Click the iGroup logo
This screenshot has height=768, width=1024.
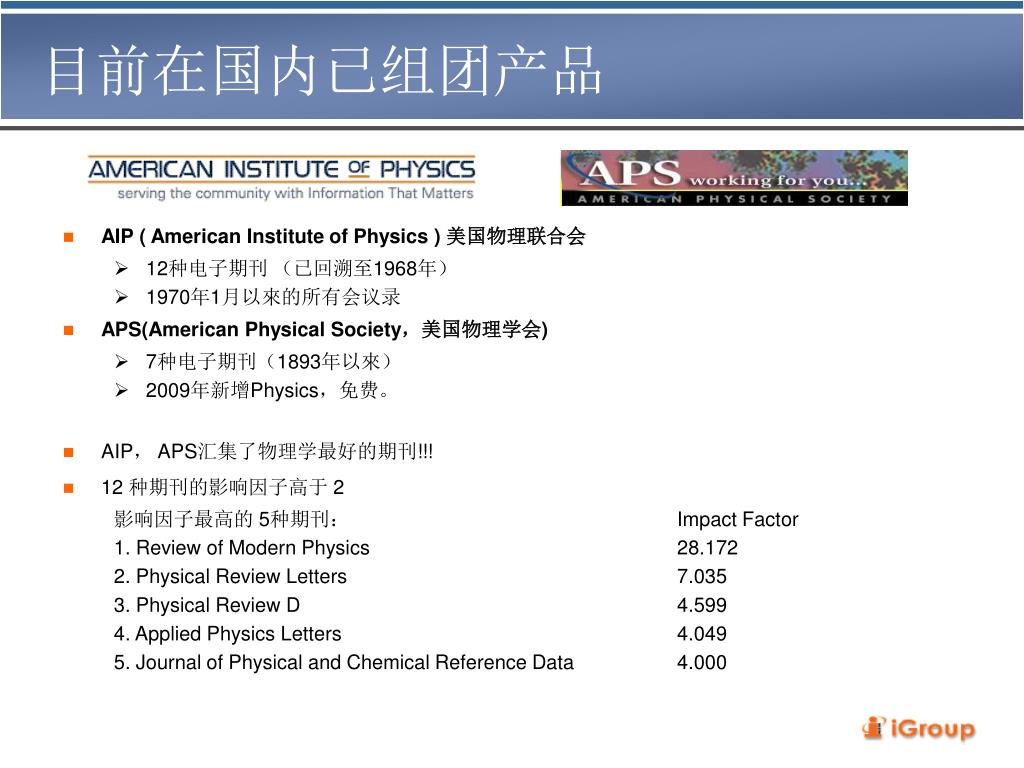(x=918, y=728)
